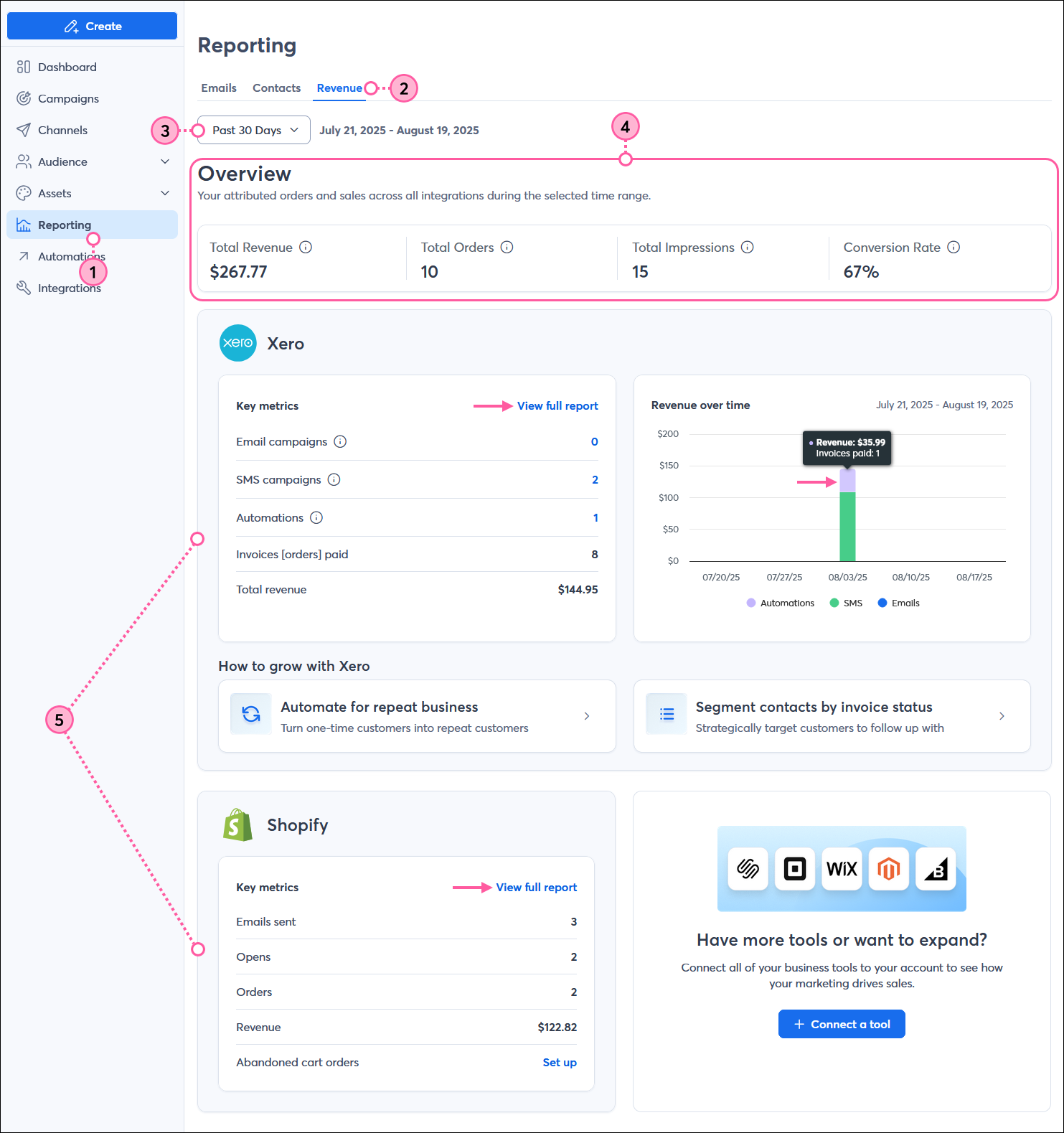Click the BigCommerce integration icon
1064x1133 pixels.
(936, 869)
